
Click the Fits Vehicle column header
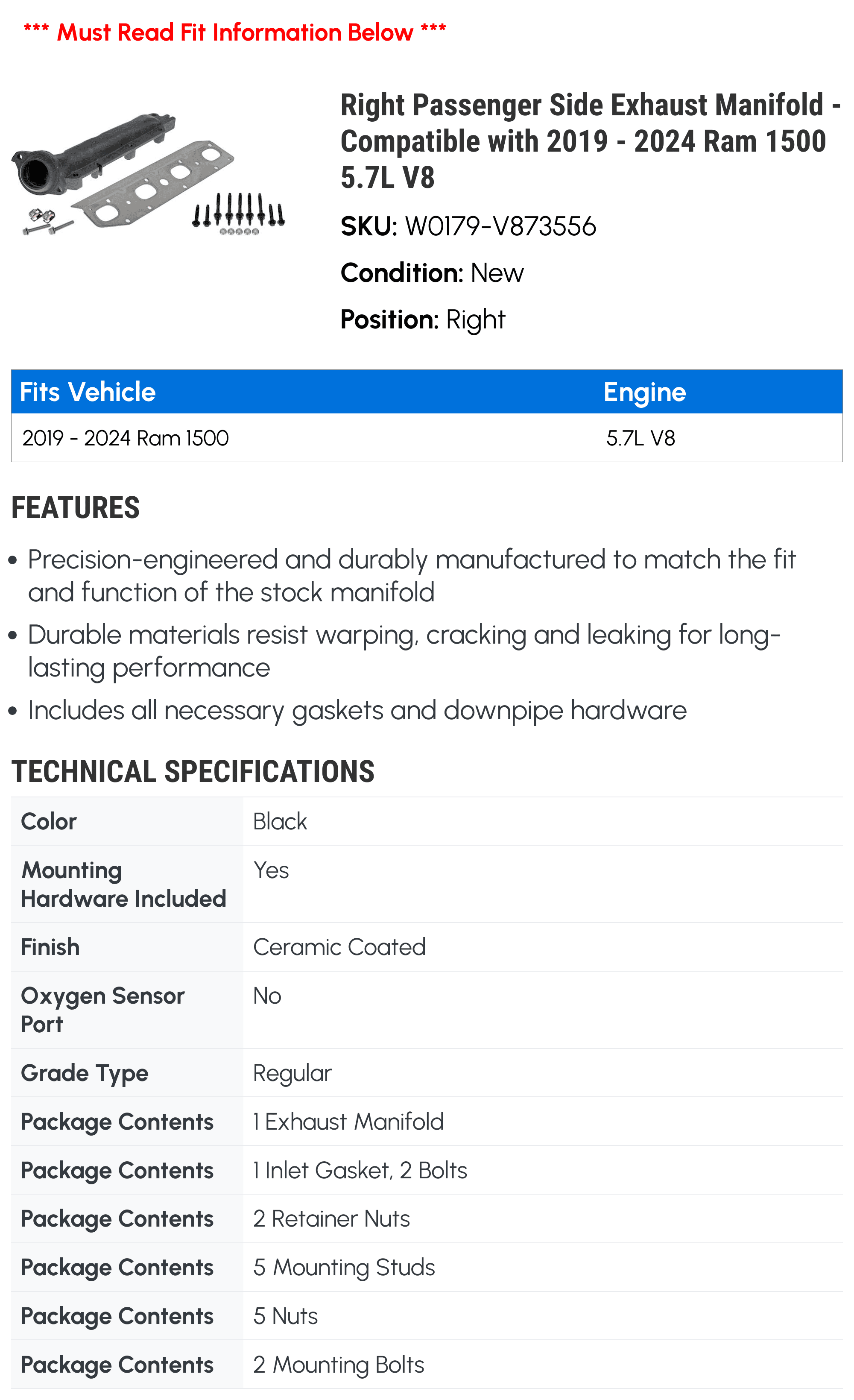[x=88, y=392]
